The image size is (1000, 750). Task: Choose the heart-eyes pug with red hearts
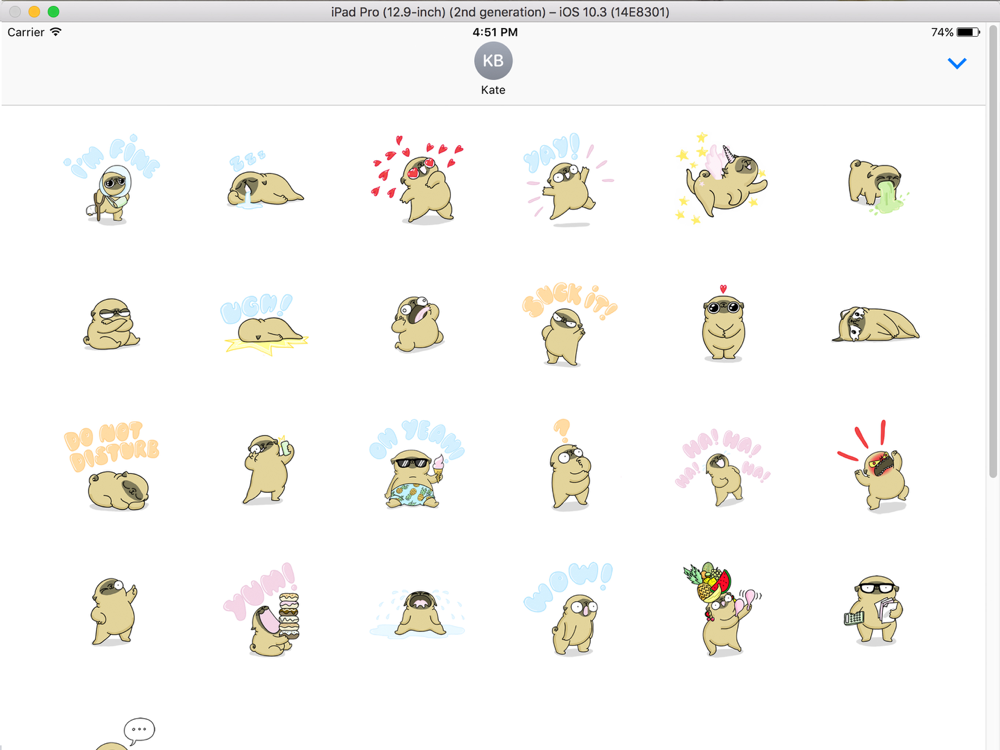point(418,179)
